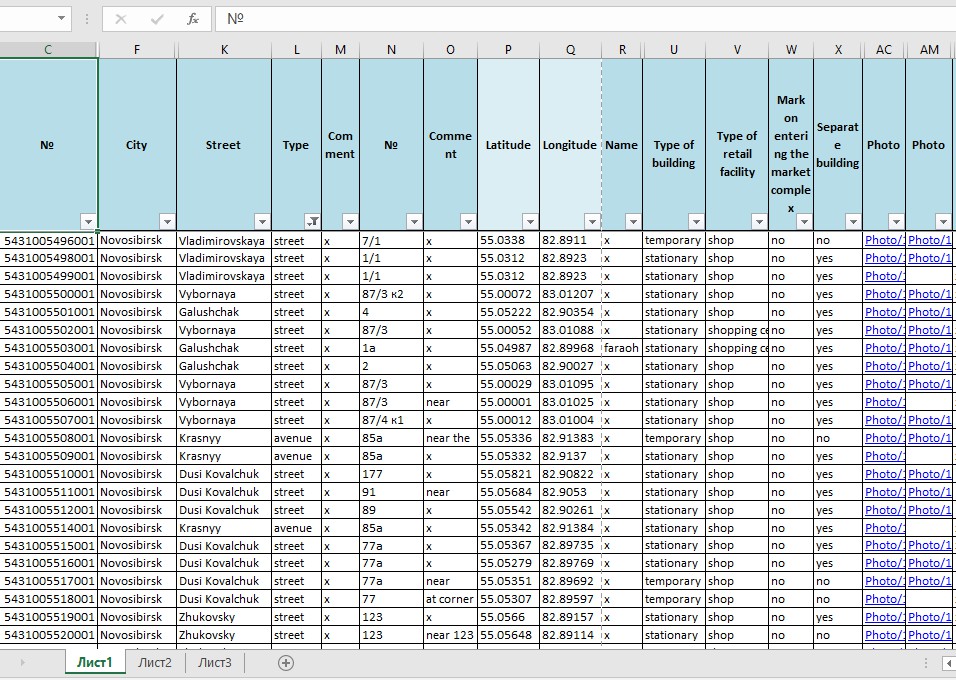Select 'avenue' in row 5431005514001
This screenshot has width=956, height=680.
[x=296, y=528]
